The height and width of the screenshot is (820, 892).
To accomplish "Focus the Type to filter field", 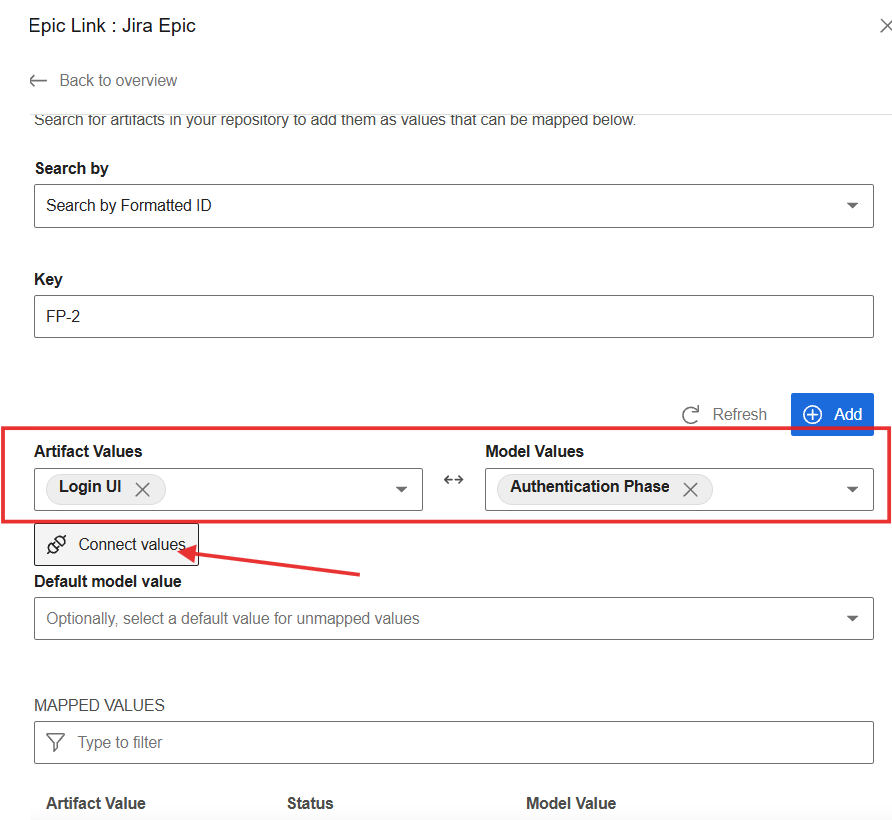I will [x=470, y=742].
